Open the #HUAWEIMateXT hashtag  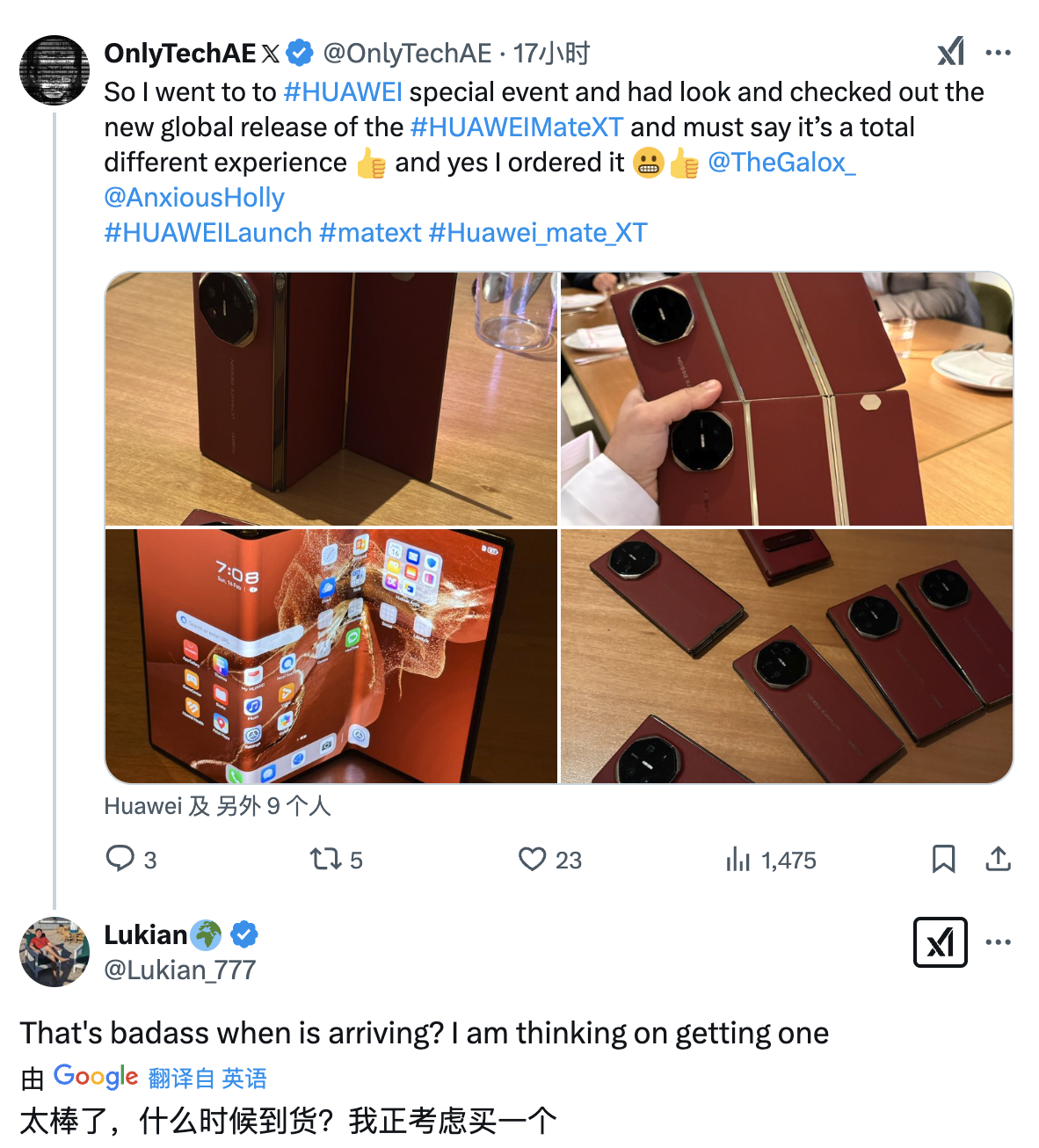click(516, 127)
